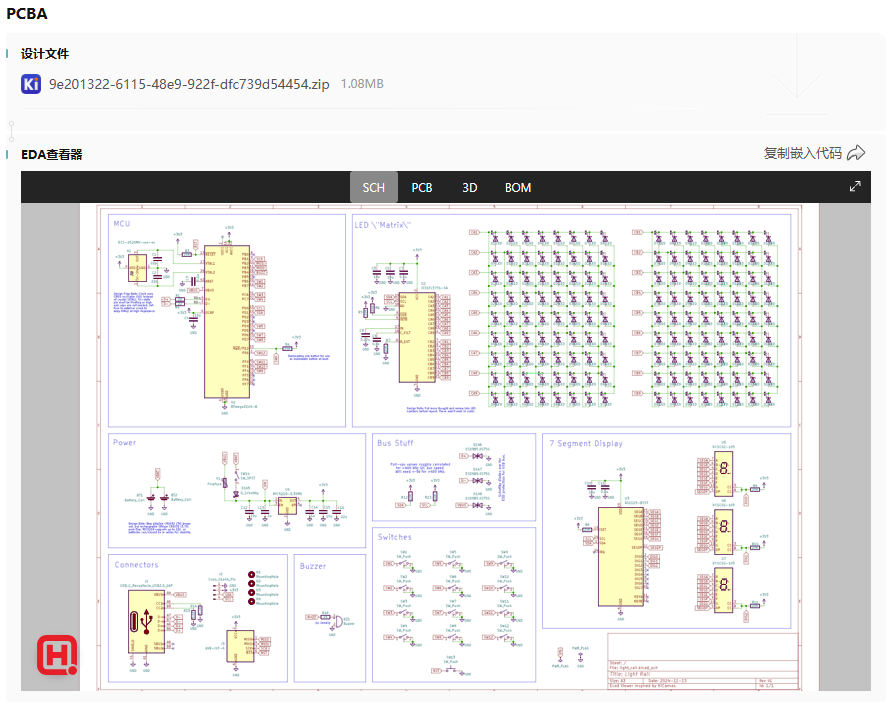Expand the EDA viewer to fullscreen
894x709 pixels.
(855, 186)
